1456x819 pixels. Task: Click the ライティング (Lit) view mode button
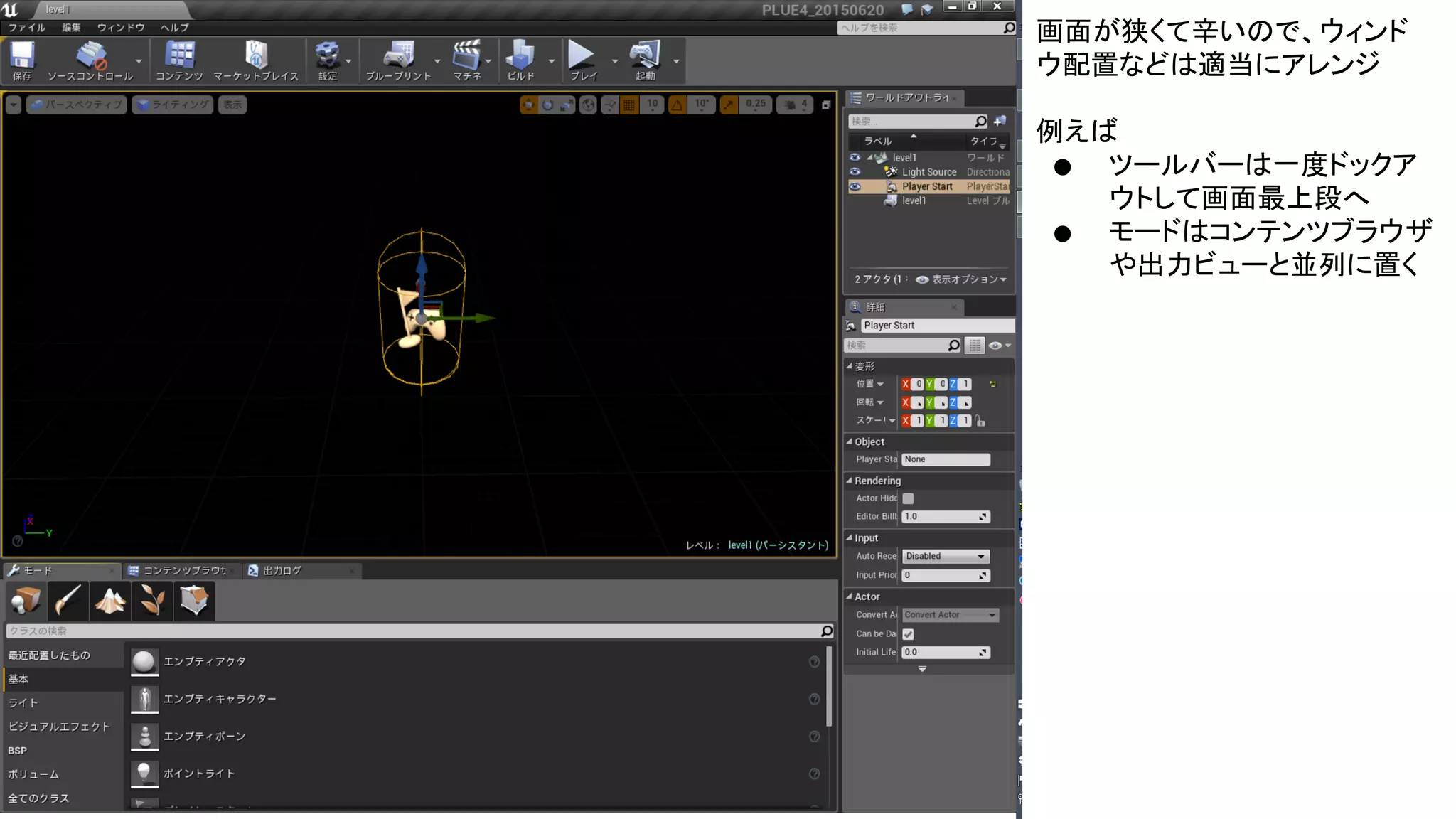(x=173, y=105)
